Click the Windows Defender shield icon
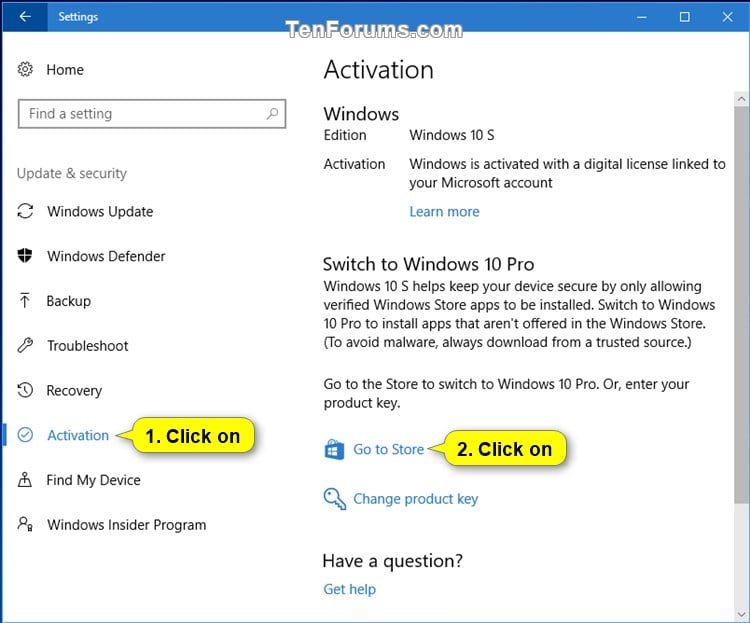750x623 pixels. [x=25, y=256]
